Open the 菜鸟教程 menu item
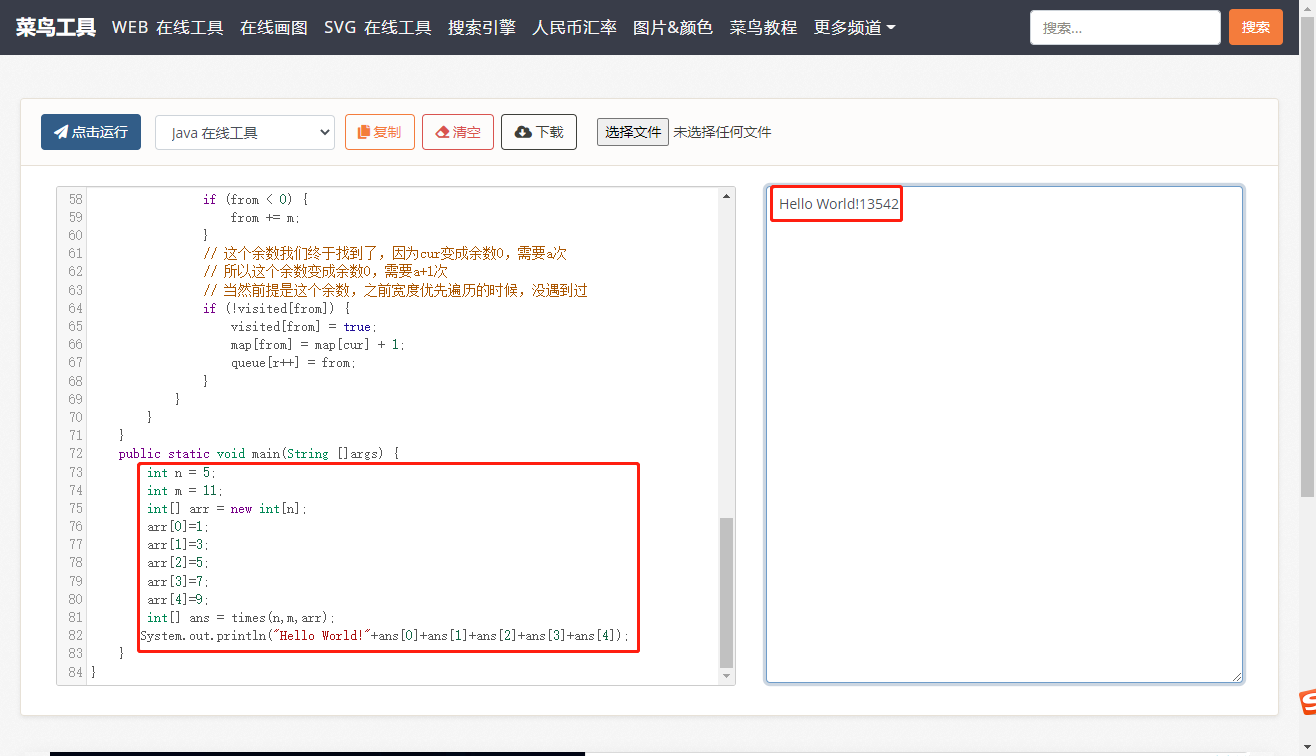1316x756 pixels. pyautogui.click(x=764, y=27)
